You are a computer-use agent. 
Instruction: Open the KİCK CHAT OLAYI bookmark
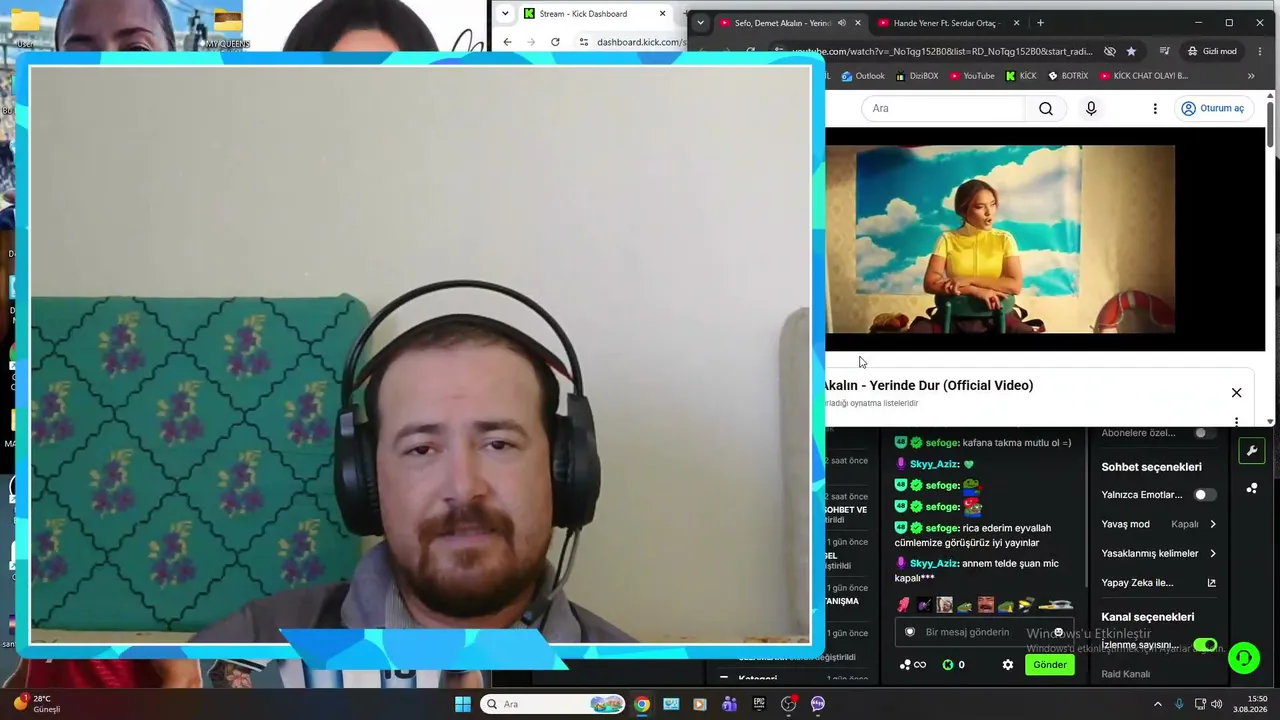coord(1144,76)
